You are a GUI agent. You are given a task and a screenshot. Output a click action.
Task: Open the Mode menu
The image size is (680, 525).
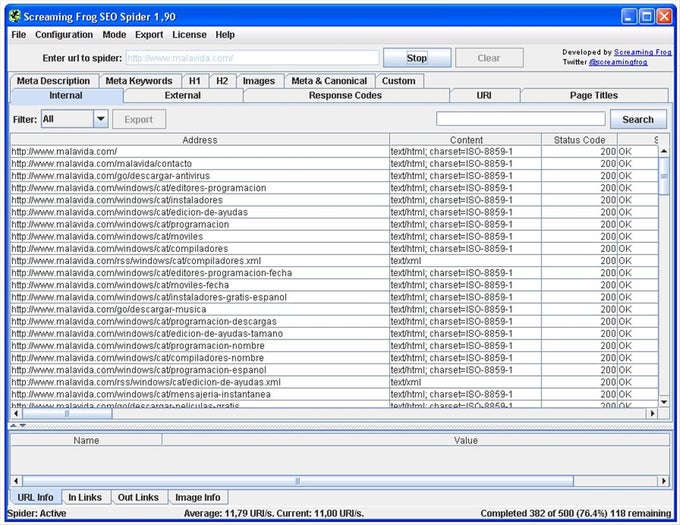114,35
